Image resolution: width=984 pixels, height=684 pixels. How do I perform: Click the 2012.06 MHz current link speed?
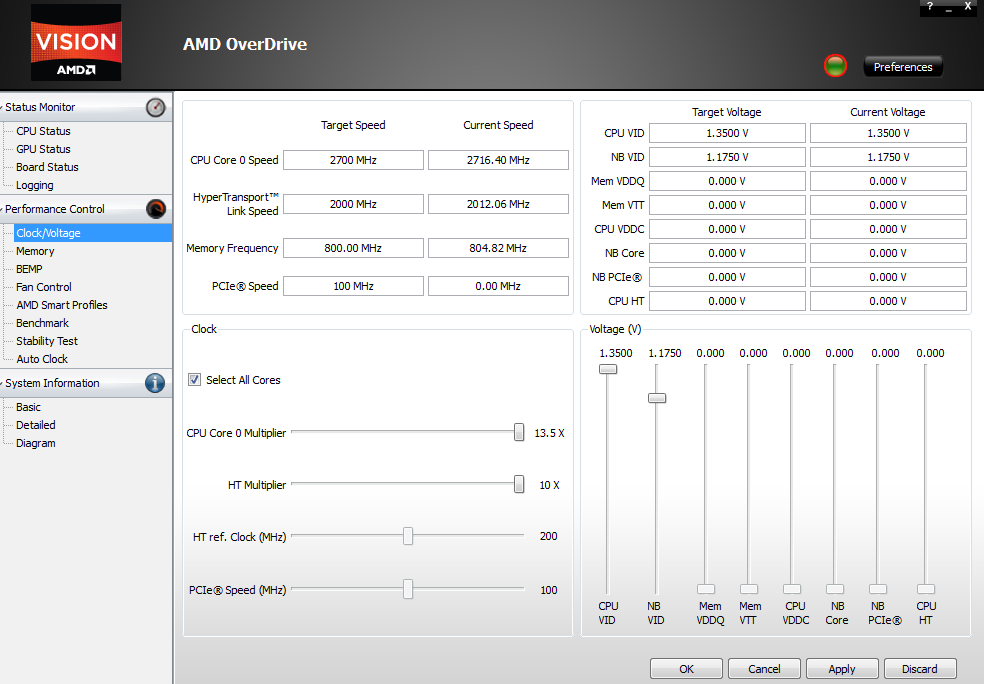498,204
